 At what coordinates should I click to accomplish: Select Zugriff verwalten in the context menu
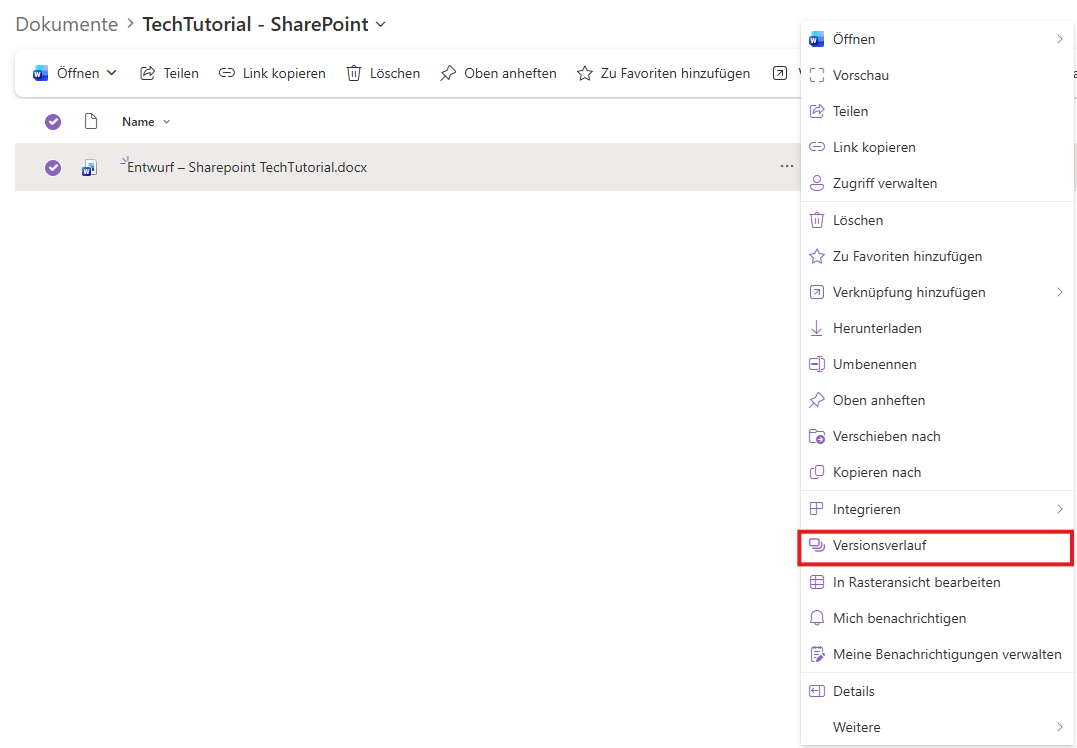pos(938,183)
